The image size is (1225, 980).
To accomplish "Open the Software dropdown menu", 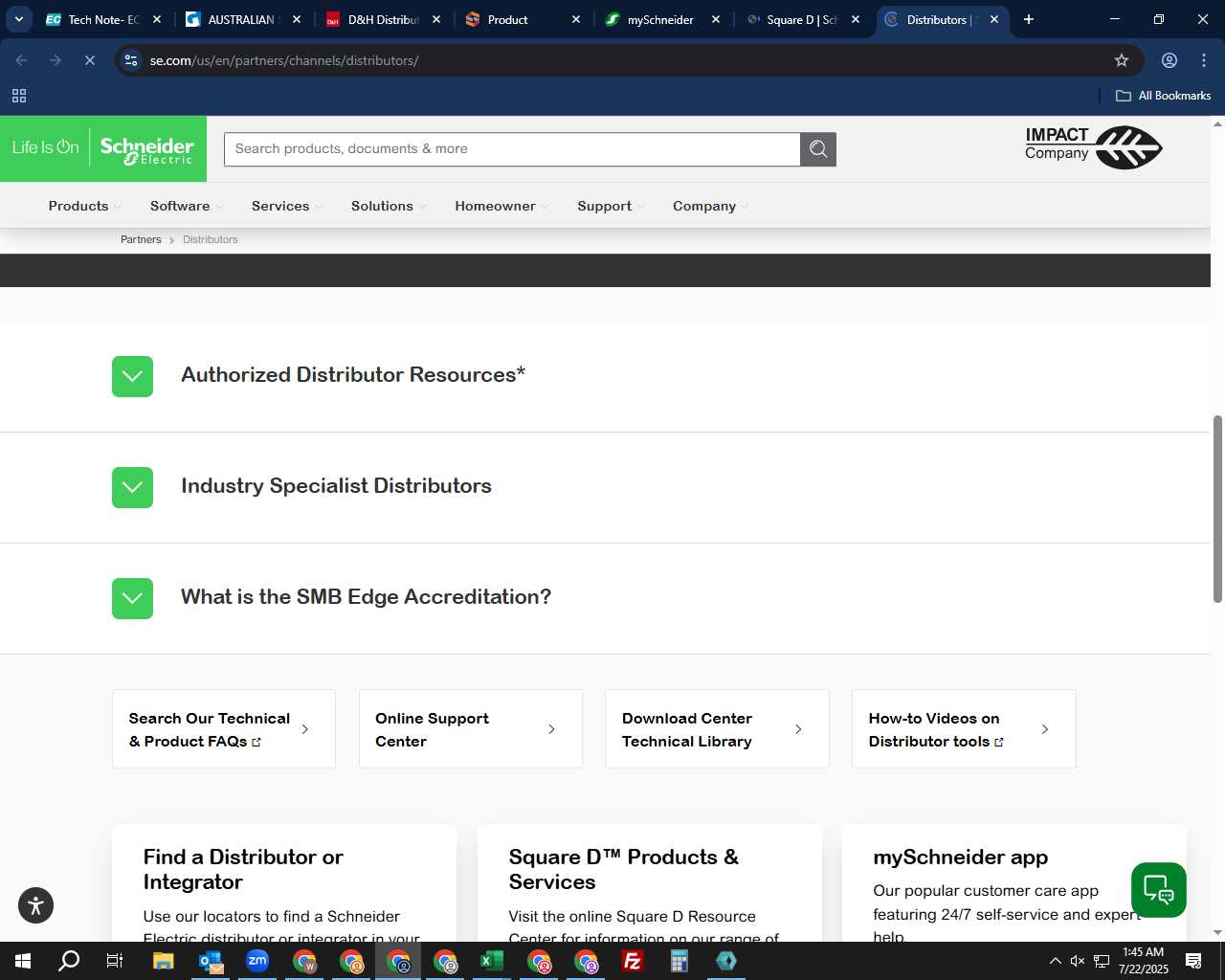I will [186, 206].
